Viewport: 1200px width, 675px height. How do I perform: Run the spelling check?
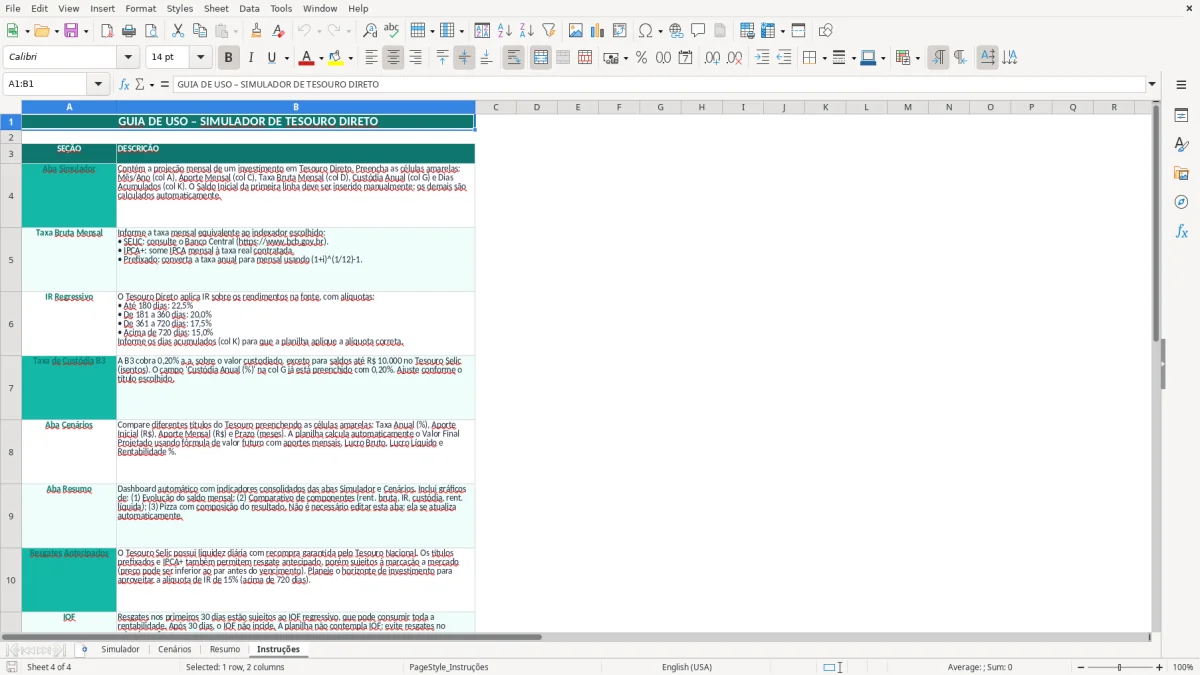[x=391, y=31]
